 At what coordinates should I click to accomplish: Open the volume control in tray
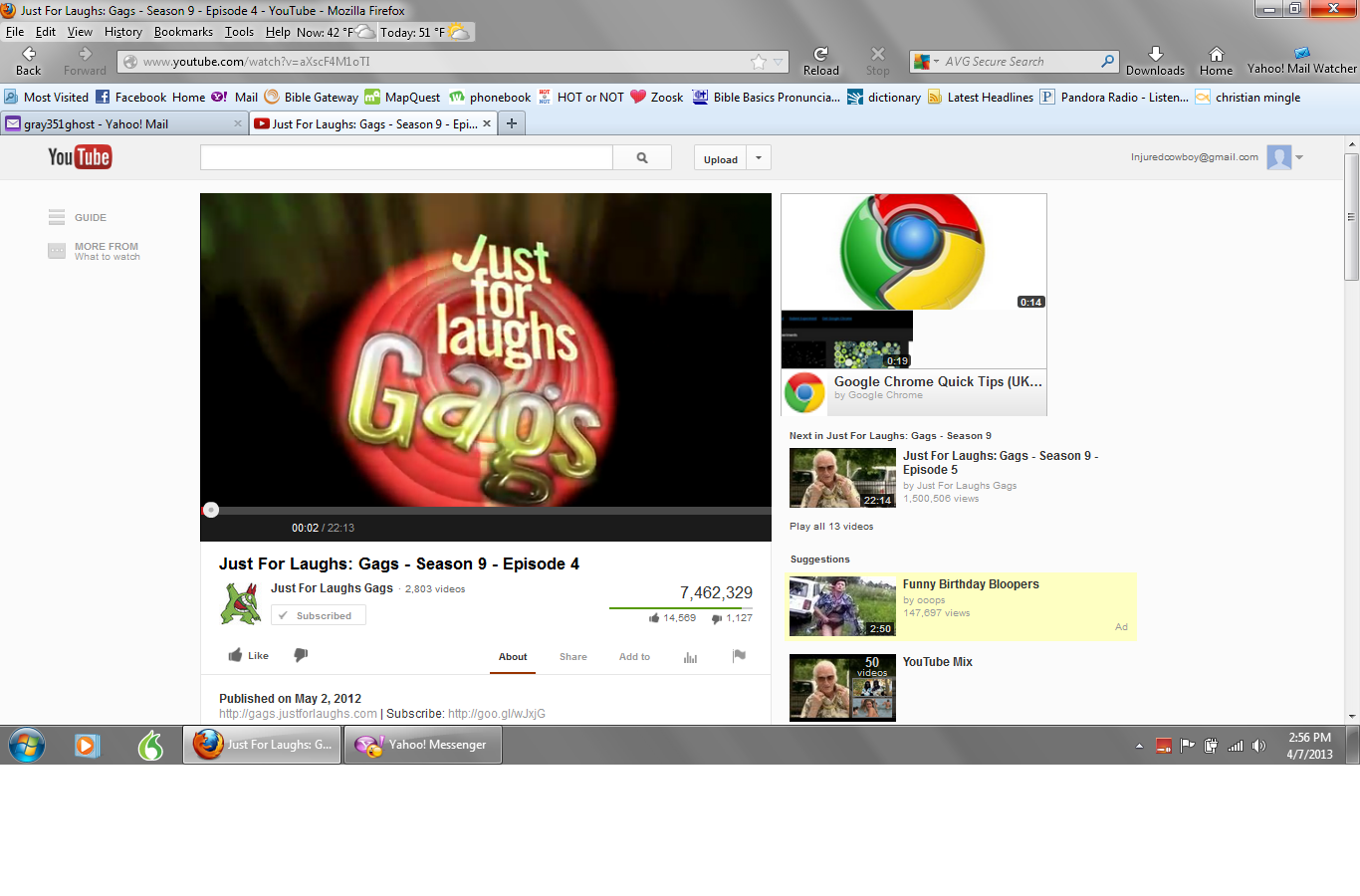1259,746
